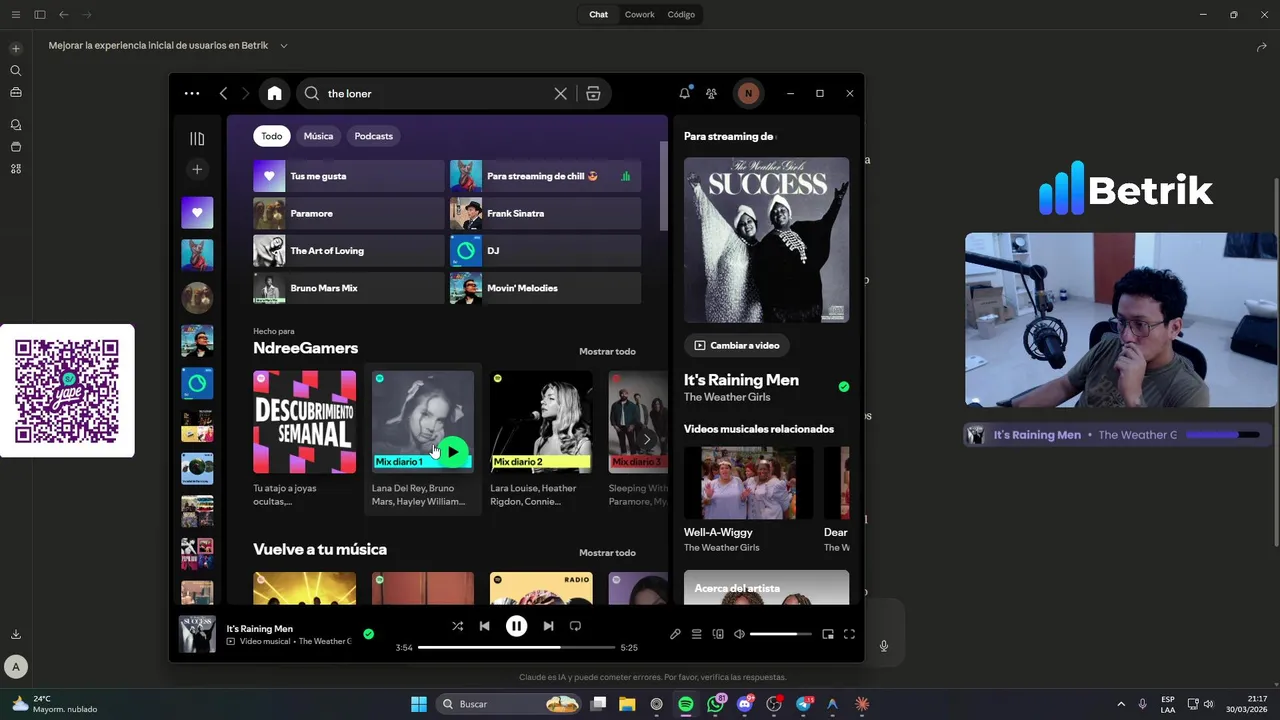
Task: Open friends activity icon
Action: tap(711, 93)
